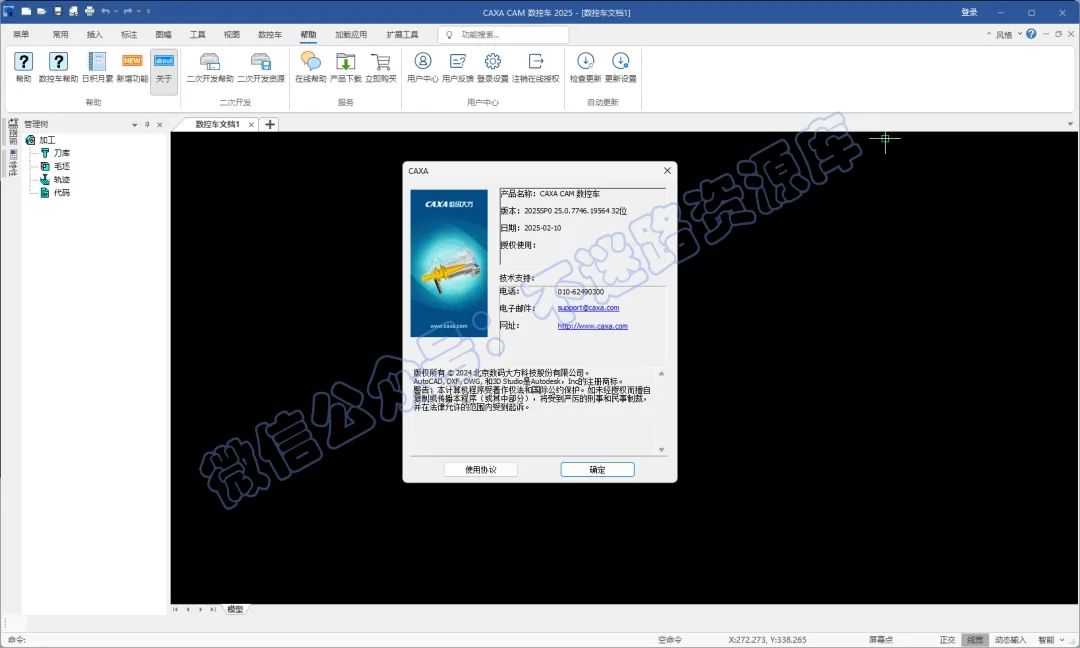This screenshot has width=1080, height=648.
Task: Click 注销在线授权 logout icon
Action: [535, 61]
